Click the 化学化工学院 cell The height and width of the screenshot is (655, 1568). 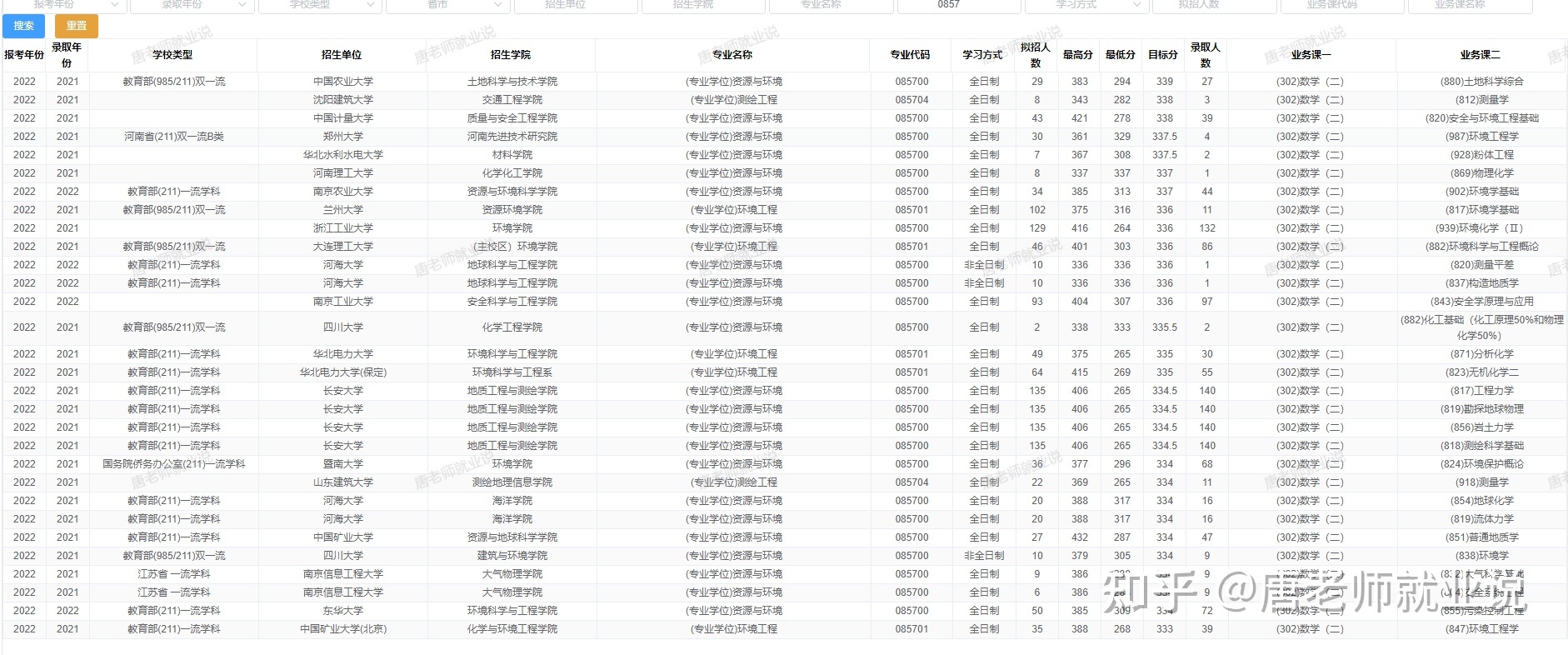click(x=512, y=173)
